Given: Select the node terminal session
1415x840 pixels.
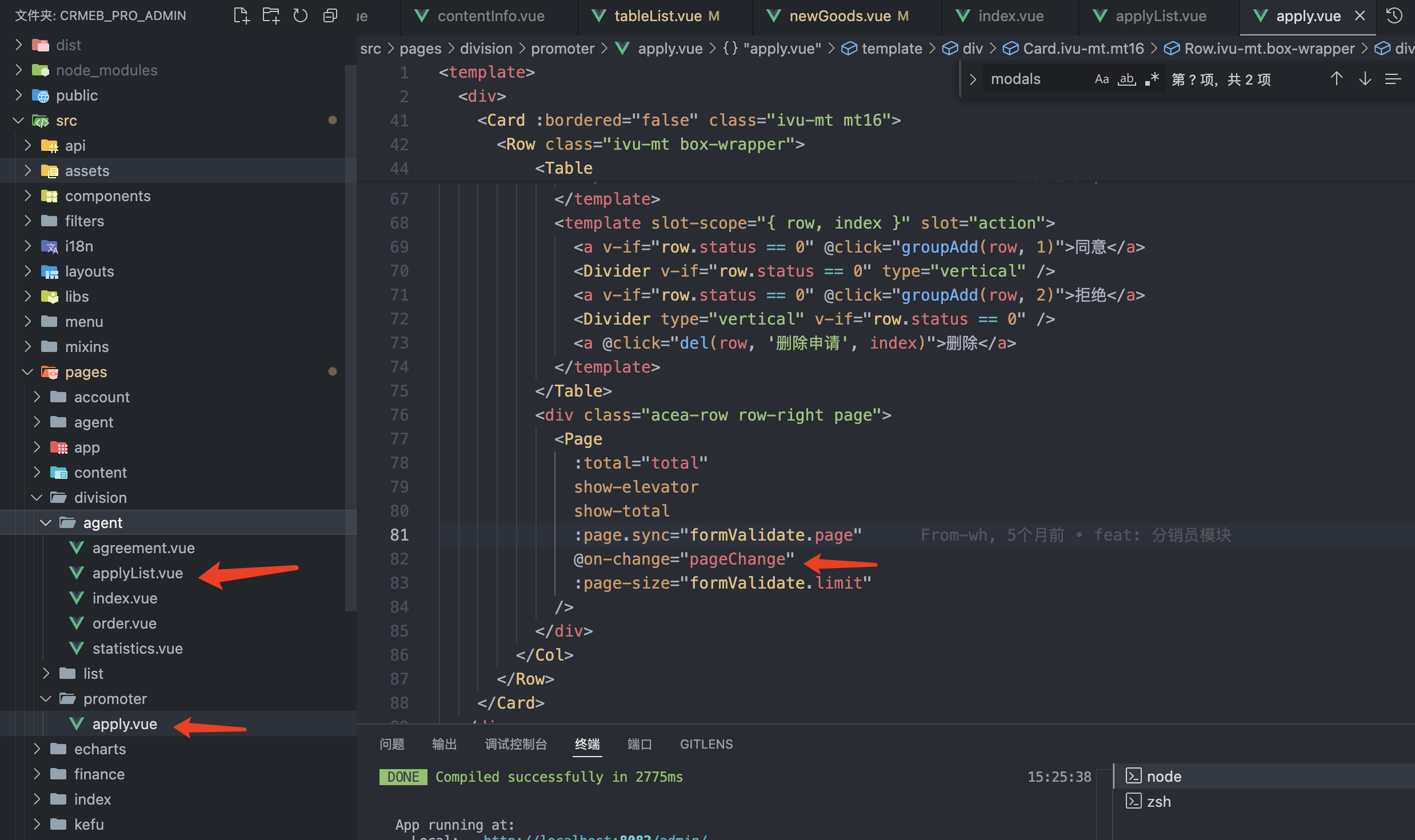Looking at the screenshot, I should coord(1263,776).
